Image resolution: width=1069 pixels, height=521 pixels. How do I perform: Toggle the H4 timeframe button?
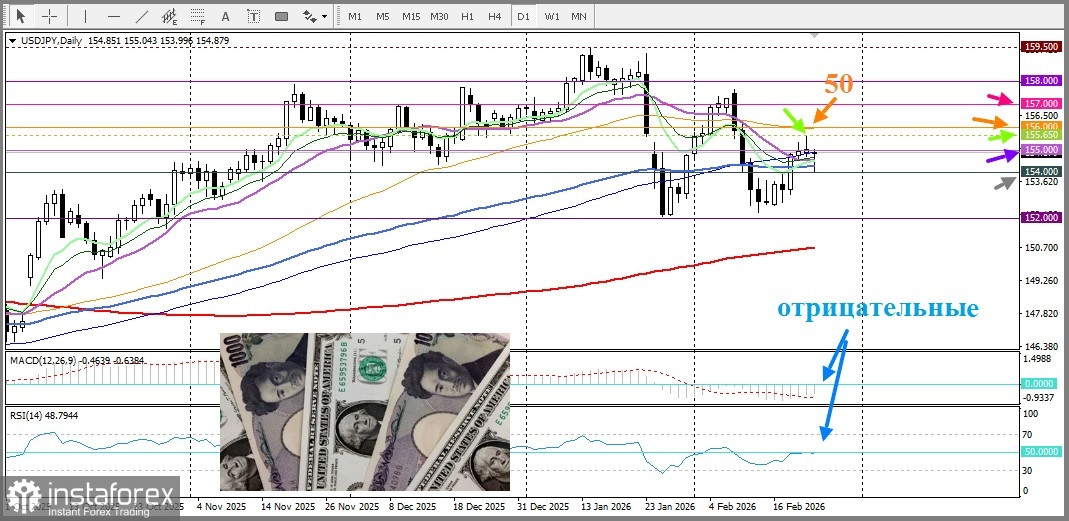pyautogui.click(x=495, y=16)
